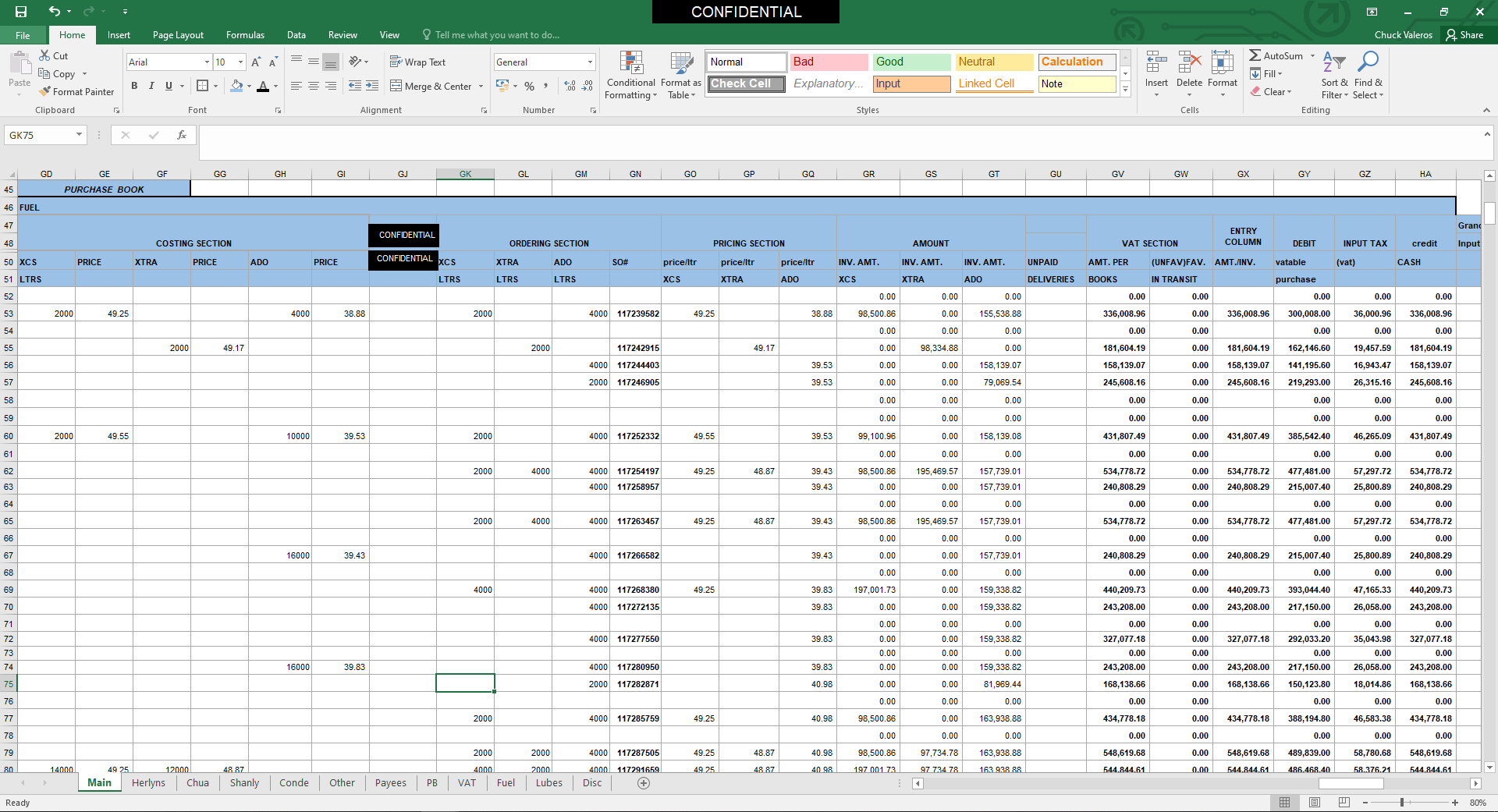Expand the Name Box dropdown arrow
Image resolution: width=1498 pixels, height=812 pixels.
(x=79, y=135)
